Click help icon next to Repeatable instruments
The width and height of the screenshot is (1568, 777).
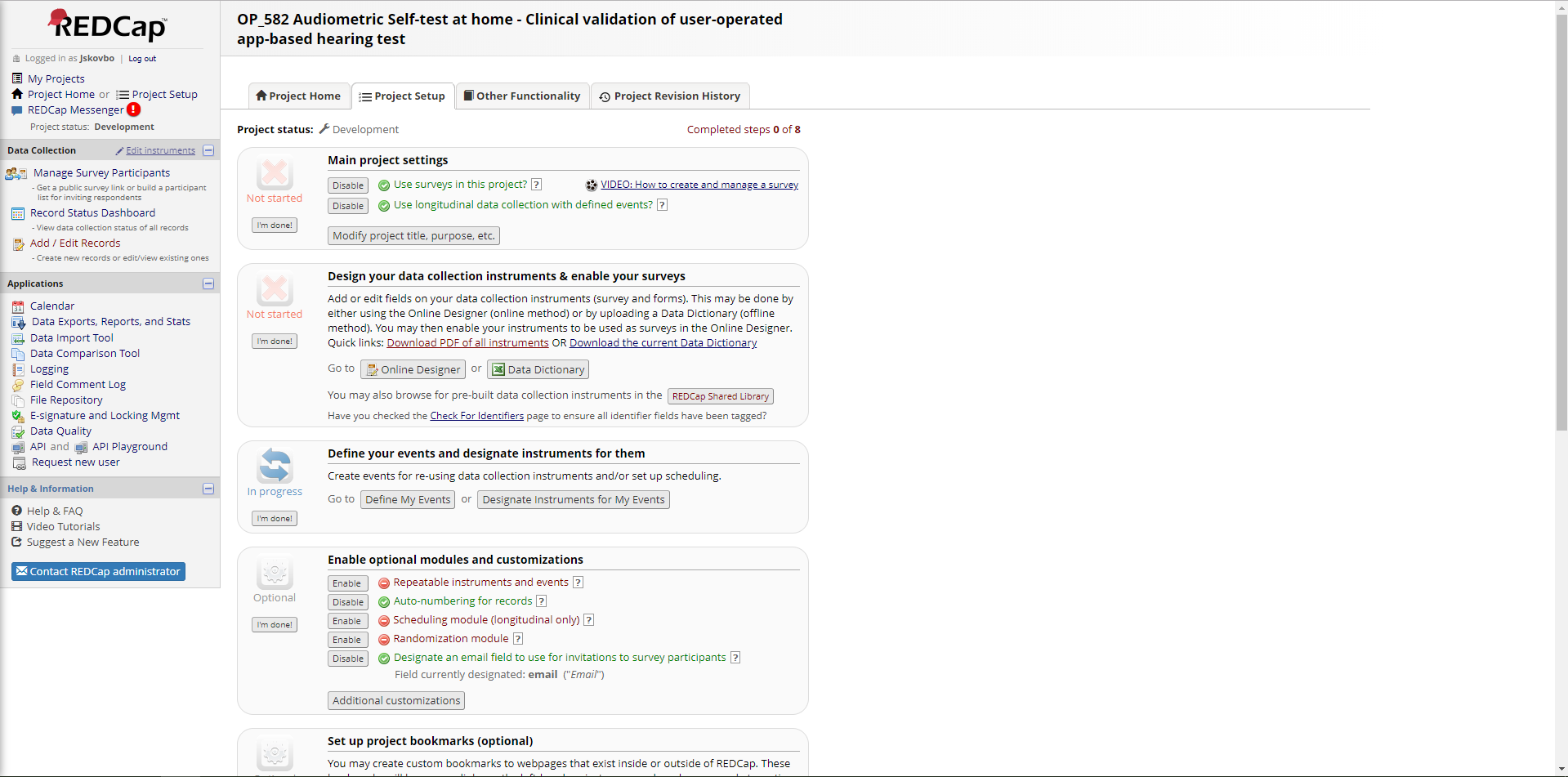coord(578,583)
